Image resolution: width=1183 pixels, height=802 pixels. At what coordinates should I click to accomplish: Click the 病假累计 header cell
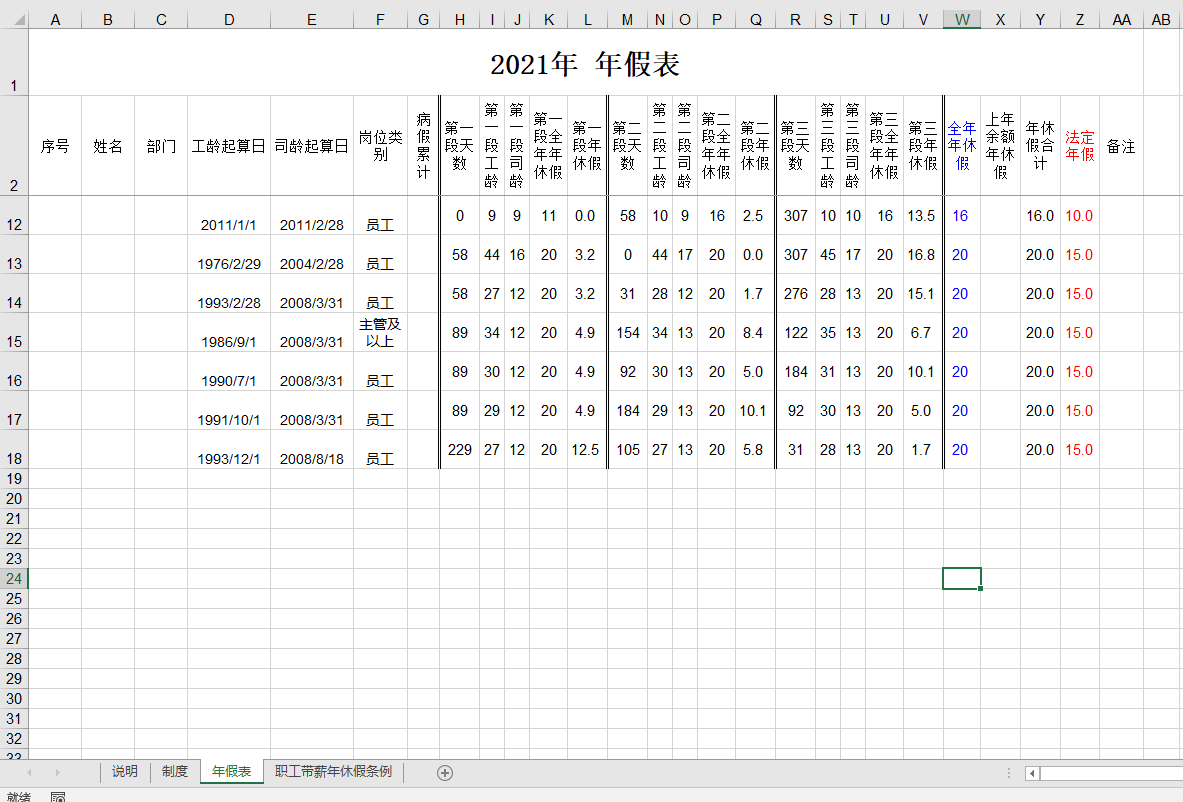click(423, 146)
